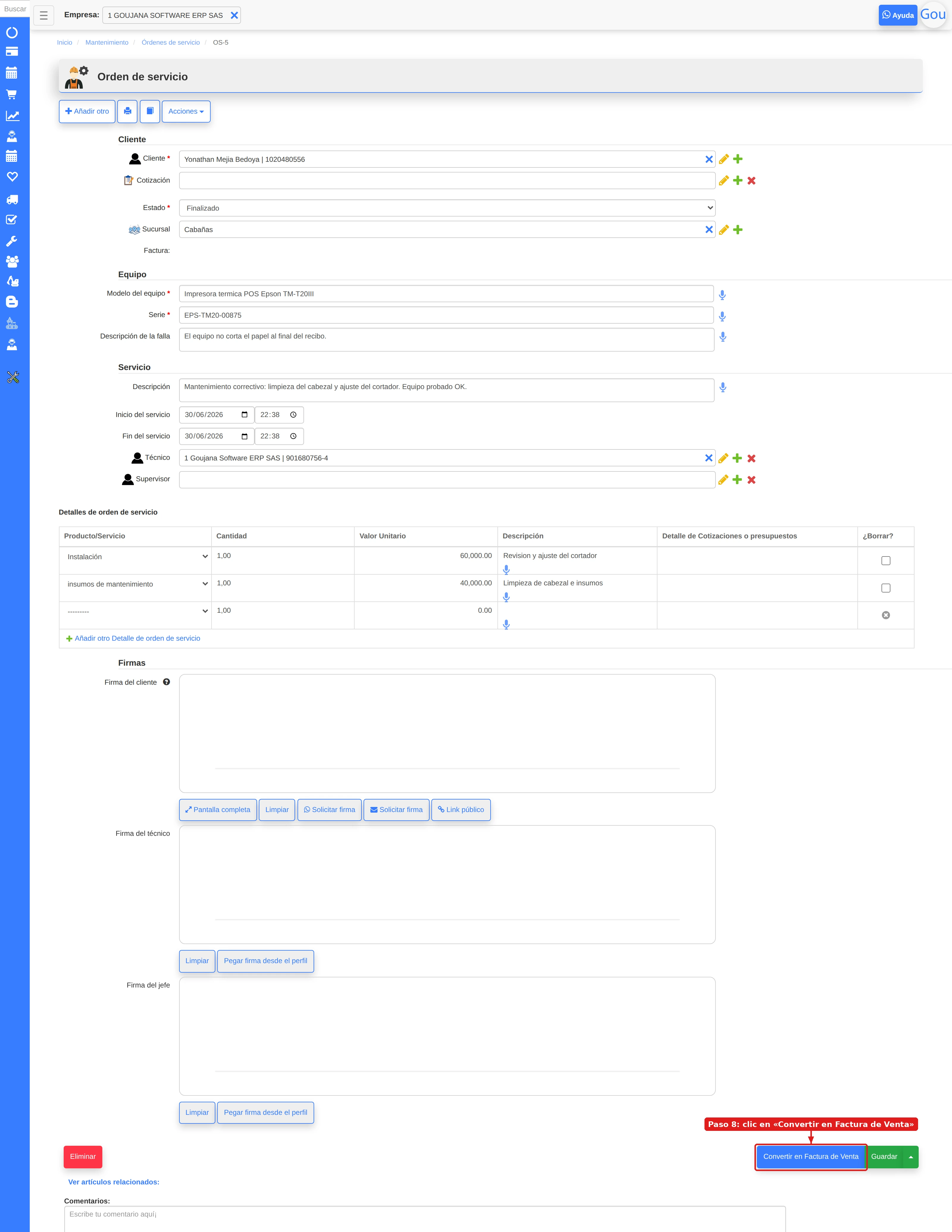Check the Borrar box for Instalación row
The width and height of the screenshot is (952, 1232).
(885, 561)
